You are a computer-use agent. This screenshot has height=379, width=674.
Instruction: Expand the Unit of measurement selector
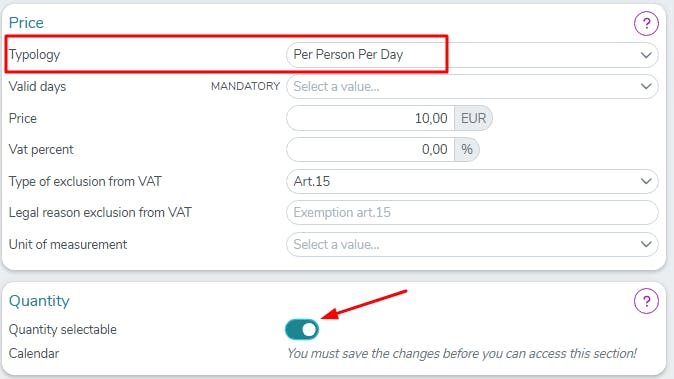tap(472, 245)
